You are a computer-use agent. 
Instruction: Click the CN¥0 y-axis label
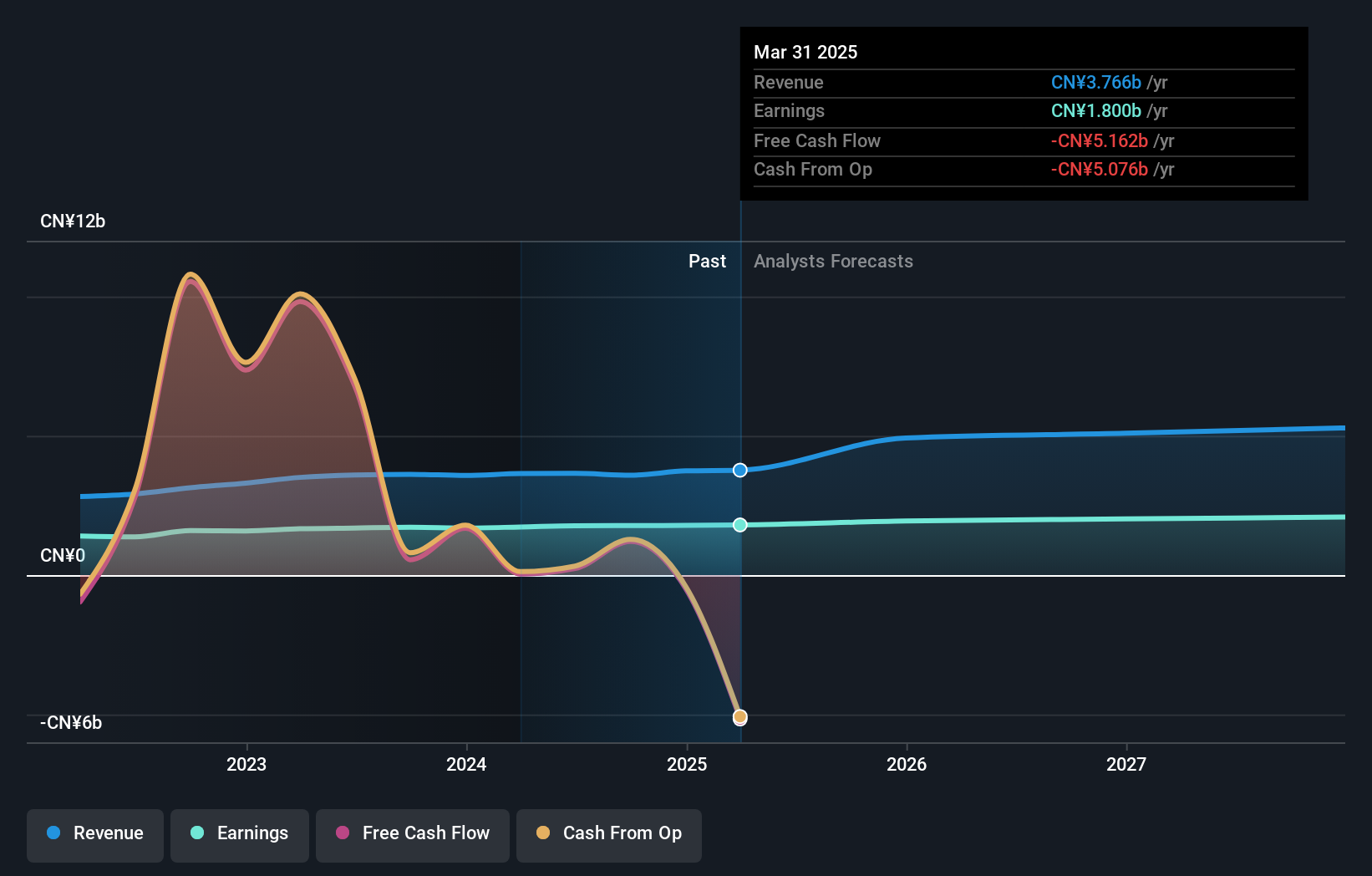tap(63, 556)
